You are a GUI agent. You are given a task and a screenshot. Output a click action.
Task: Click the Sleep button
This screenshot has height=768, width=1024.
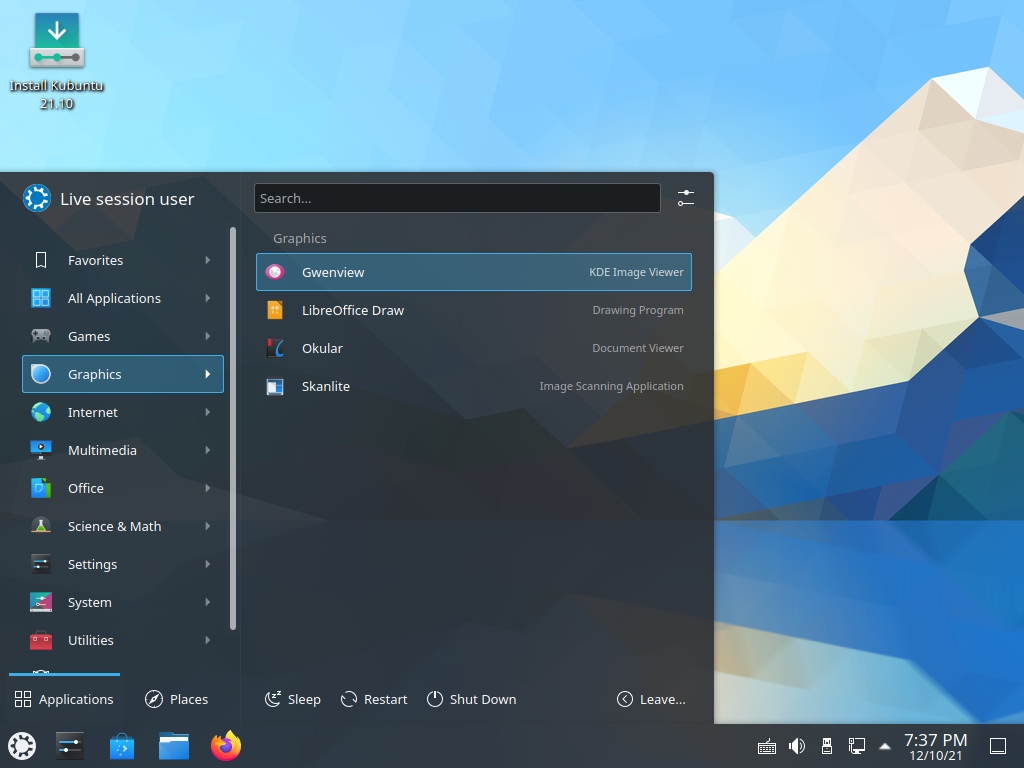coord(293,699)
